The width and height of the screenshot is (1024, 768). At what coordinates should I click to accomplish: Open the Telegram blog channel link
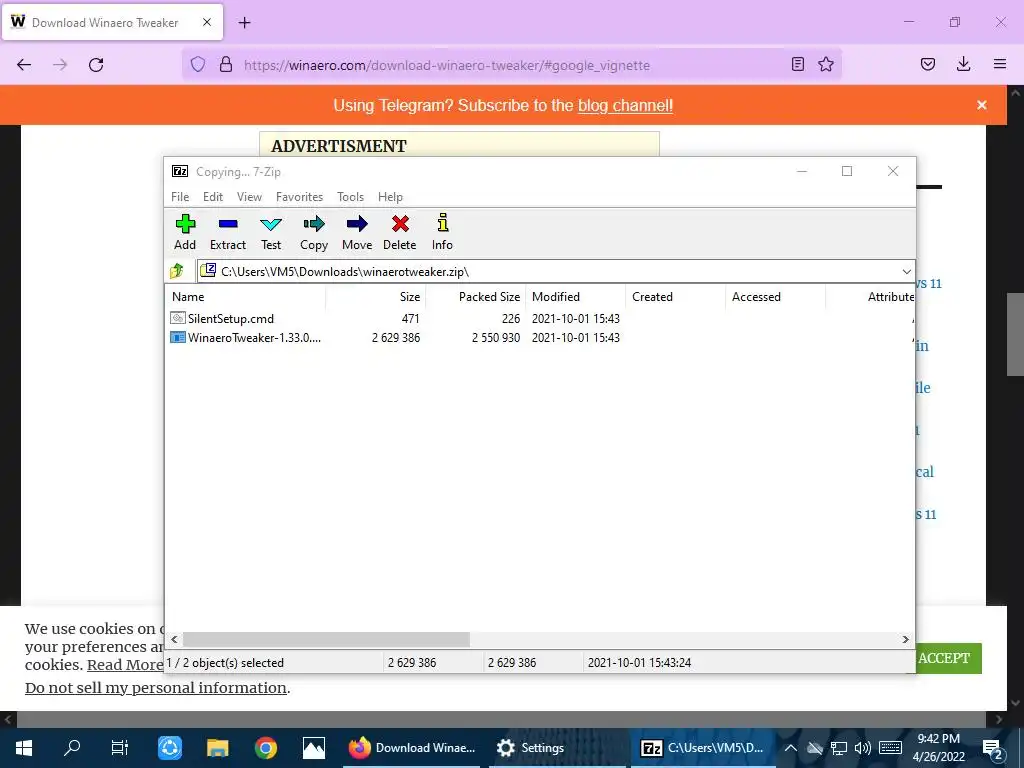625,105
